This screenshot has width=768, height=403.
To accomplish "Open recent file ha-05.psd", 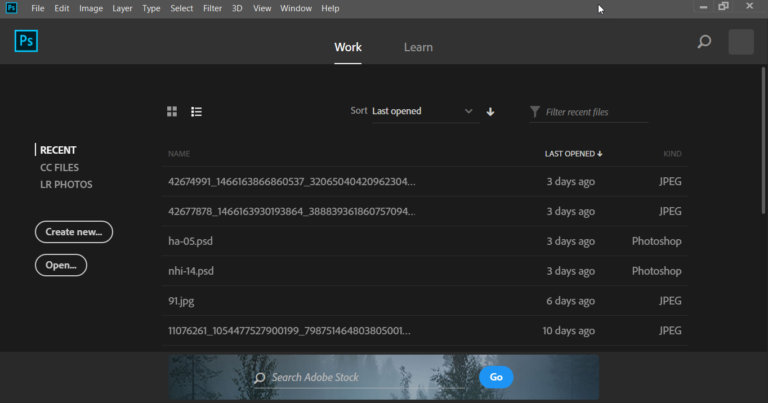I will (x=425, y=241).
